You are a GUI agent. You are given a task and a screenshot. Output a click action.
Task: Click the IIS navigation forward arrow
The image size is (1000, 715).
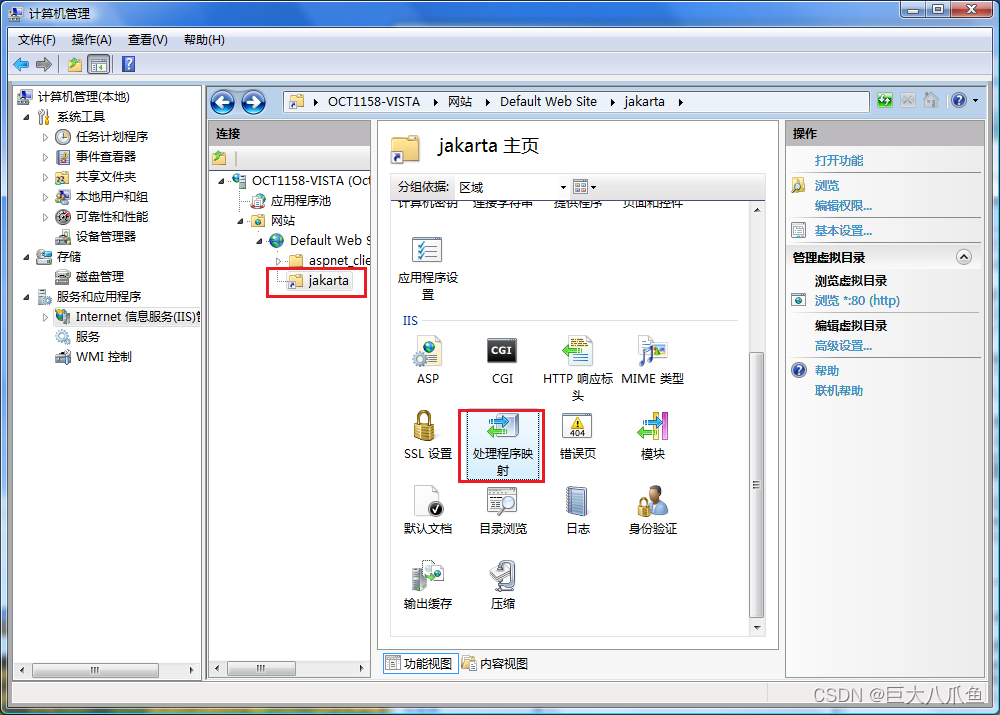253,102
